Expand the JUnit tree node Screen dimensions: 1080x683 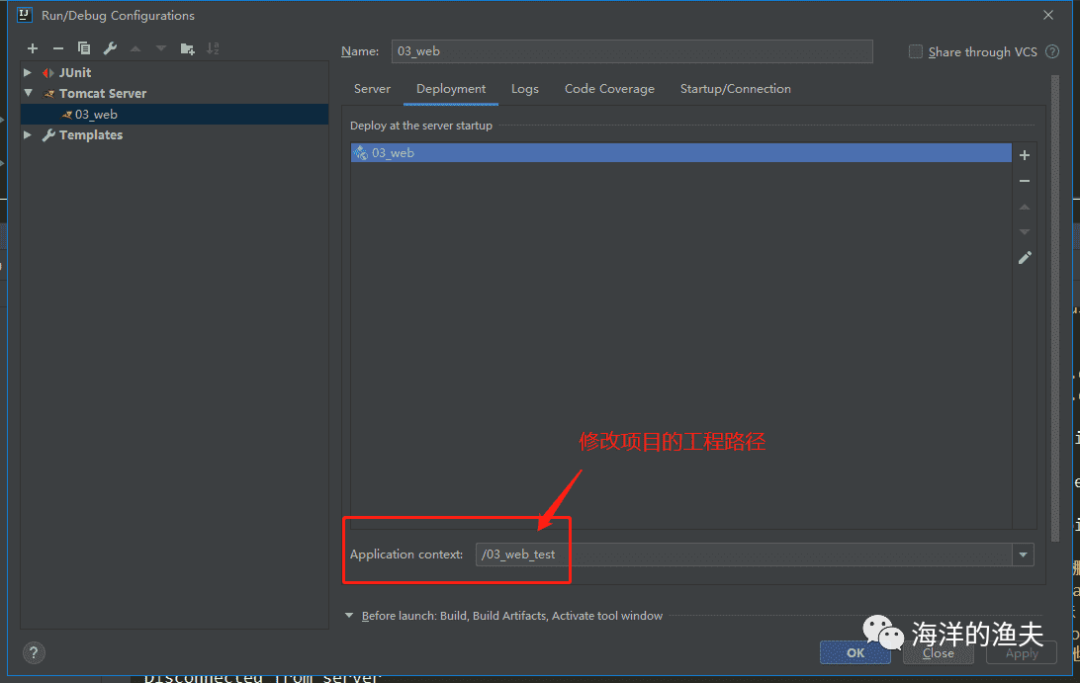pyautogui.click(x=28, y=72)
